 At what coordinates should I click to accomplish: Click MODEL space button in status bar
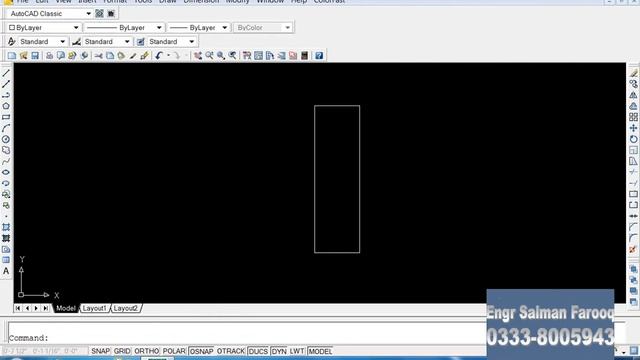[x=320, y=351]
